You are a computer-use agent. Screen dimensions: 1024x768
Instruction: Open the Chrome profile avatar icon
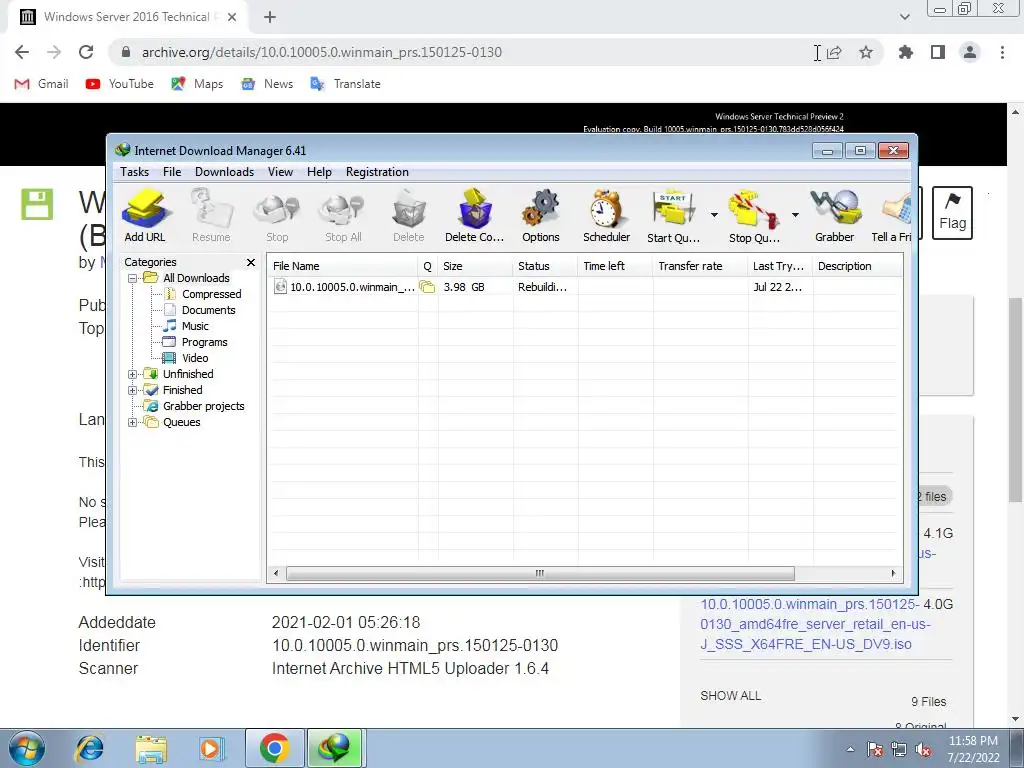tap(970, 52)
